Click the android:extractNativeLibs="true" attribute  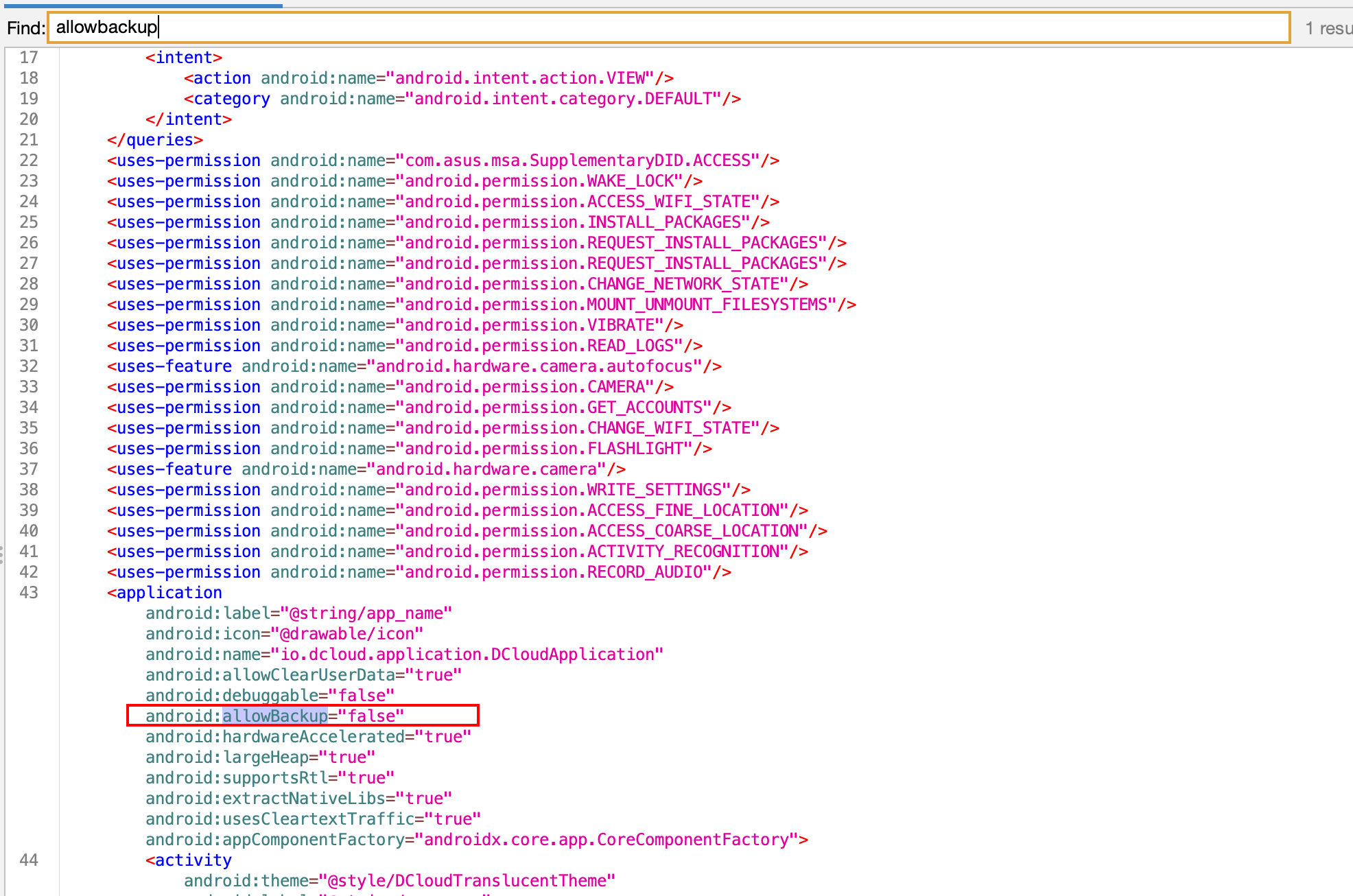(299, 799)
